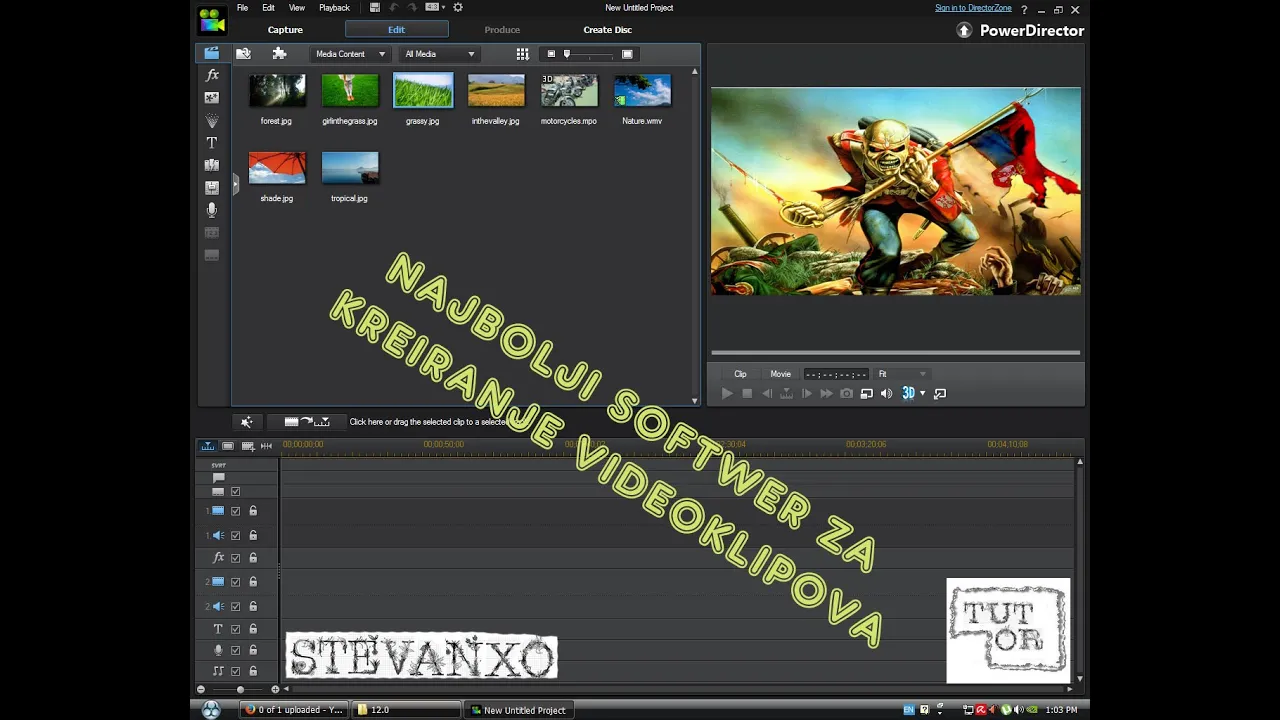Open the Voice-Over Recording Room microphone

coord(212,210)
